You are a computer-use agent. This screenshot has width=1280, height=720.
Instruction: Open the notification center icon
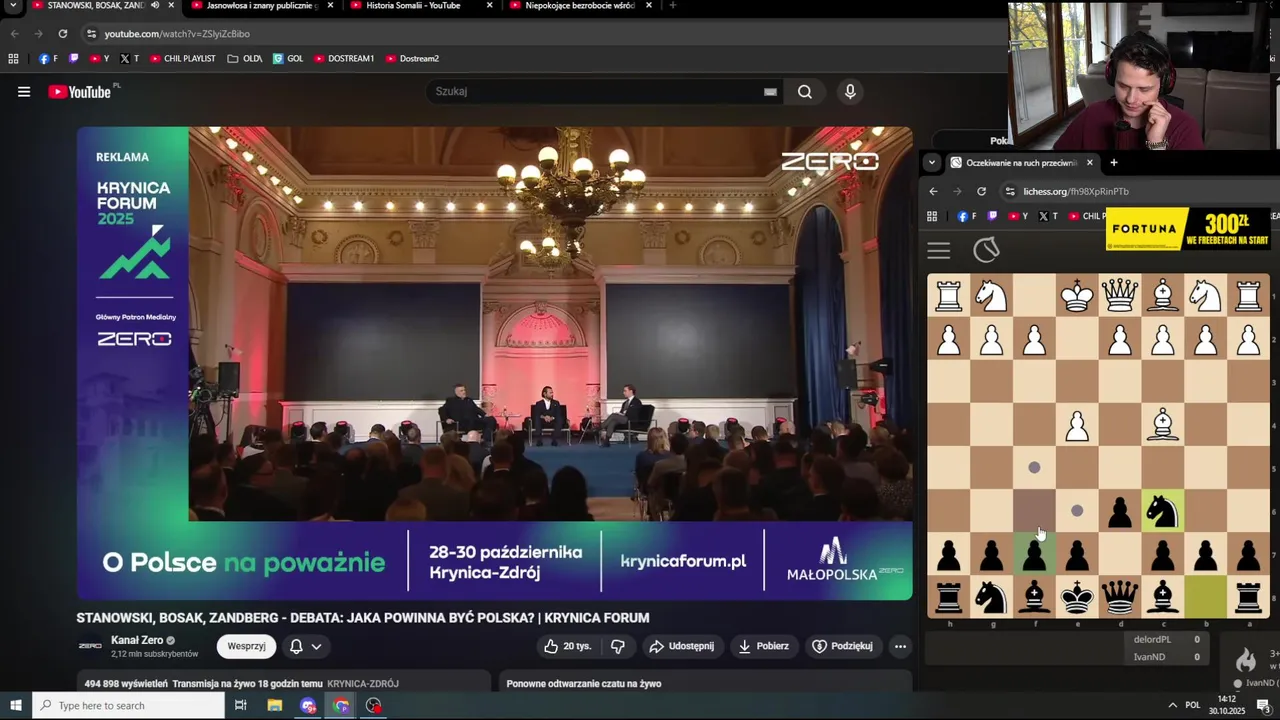1263,706
